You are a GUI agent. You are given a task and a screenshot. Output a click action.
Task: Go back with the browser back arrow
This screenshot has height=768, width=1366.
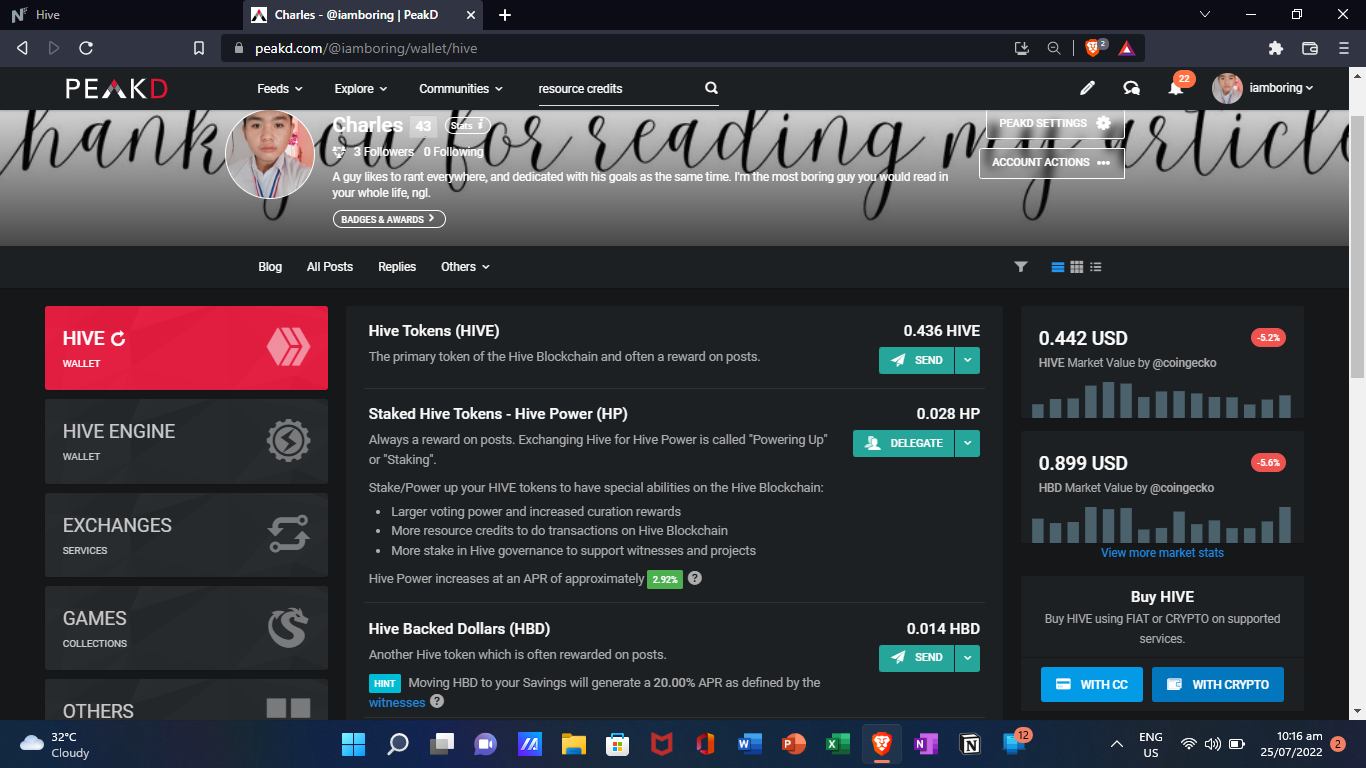coord(23,48)
